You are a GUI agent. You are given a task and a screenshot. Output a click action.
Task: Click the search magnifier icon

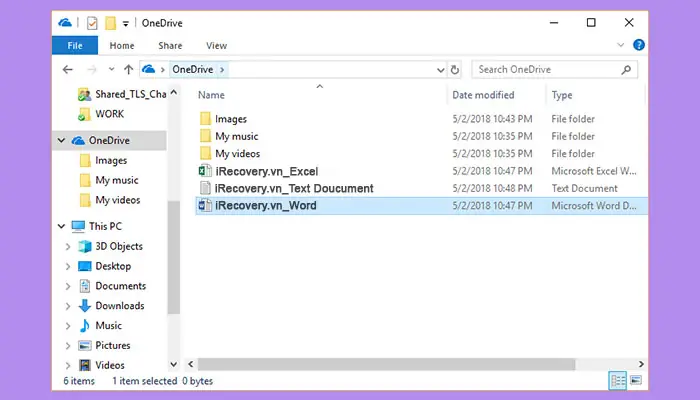pos(626,70)
